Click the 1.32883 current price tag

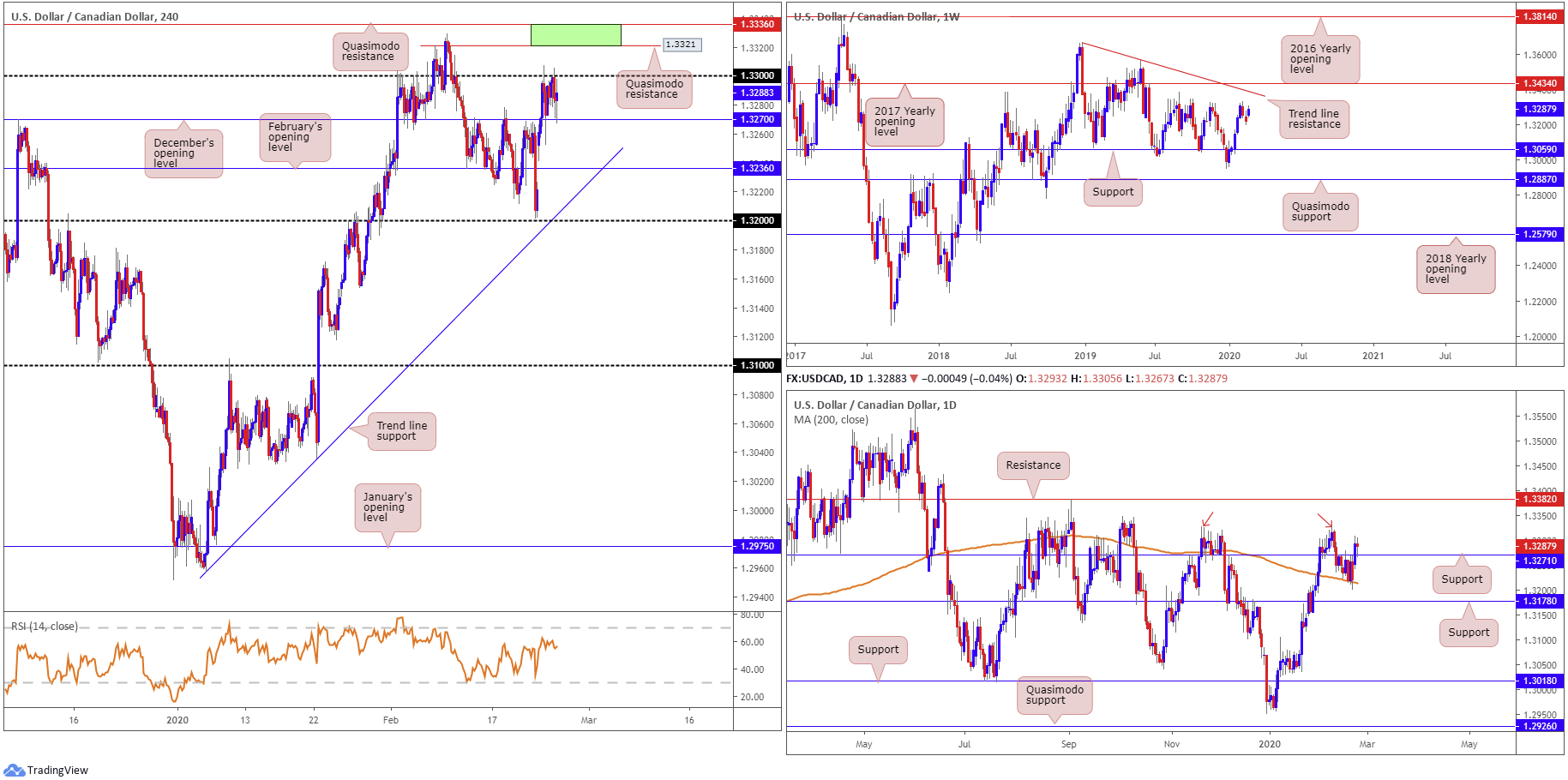point(757,93)
